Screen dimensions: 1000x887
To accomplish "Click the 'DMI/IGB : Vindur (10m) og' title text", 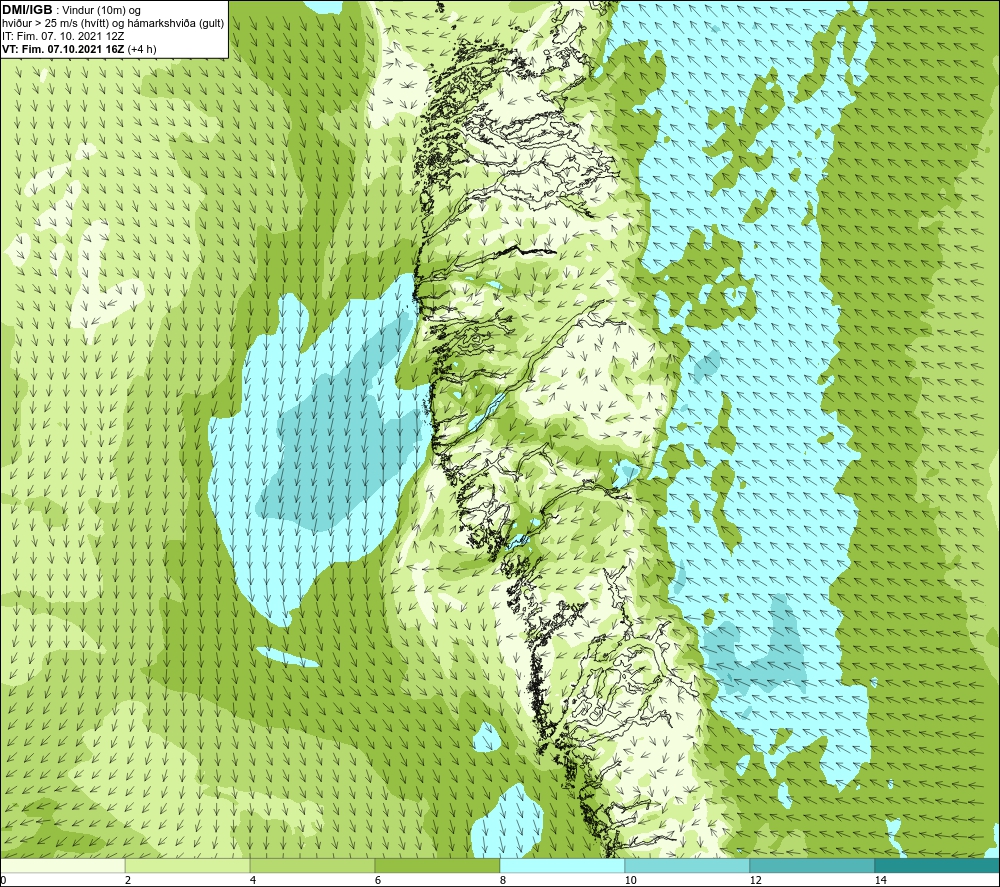I will point(72,10).
